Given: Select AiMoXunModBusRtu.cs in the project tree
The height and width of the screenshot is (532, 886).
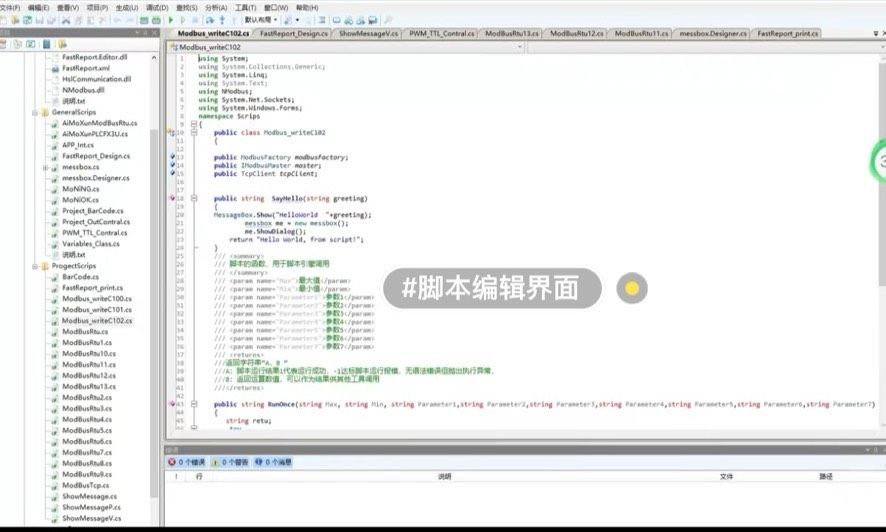Looking at the screenshot, I should (99, 123).
